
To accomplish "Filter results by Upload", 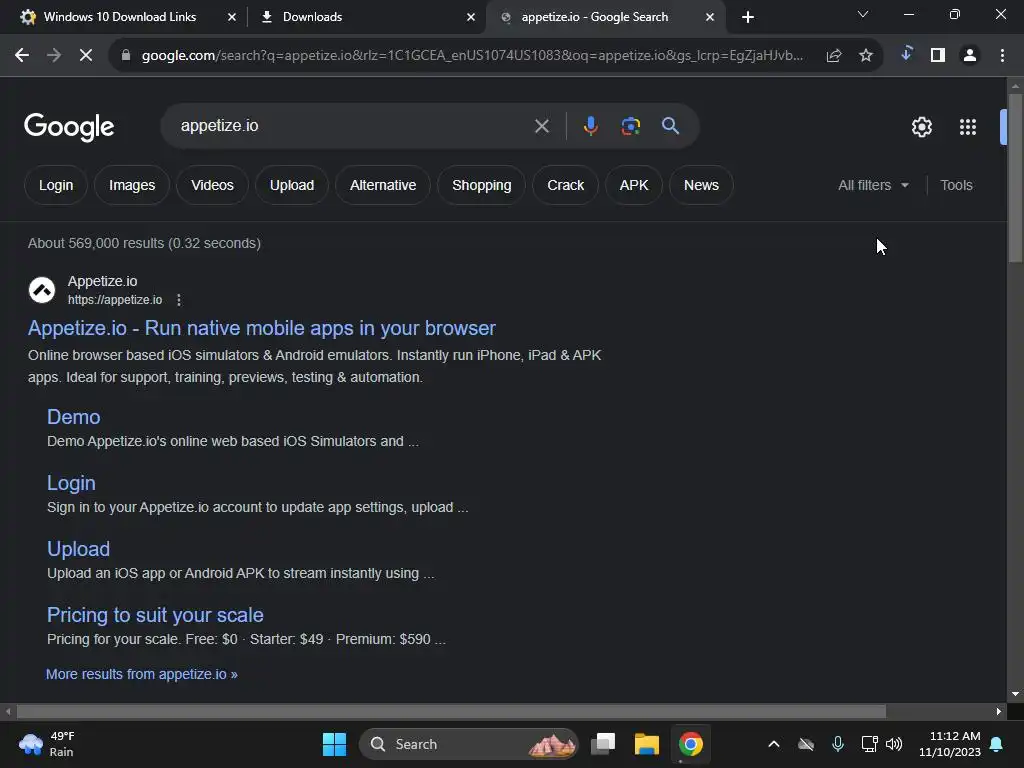I will 292,185.
